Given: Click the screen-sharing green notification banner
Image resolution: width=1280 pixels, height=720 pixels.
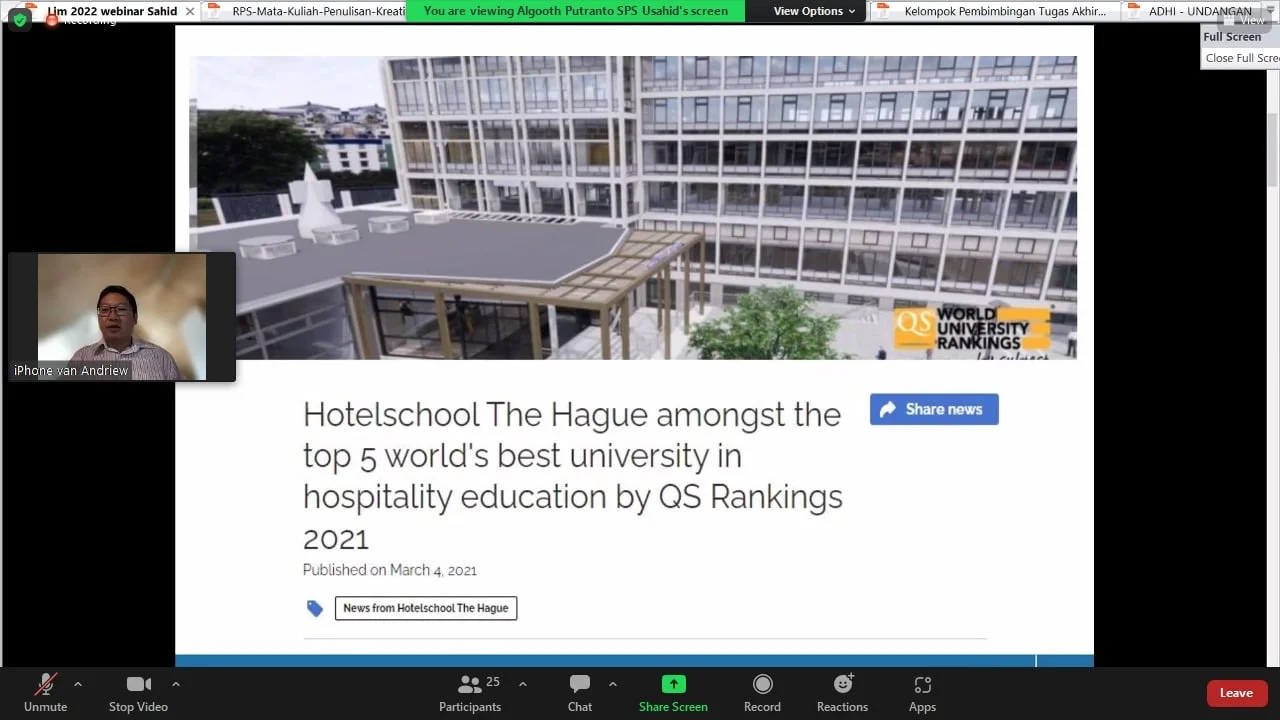Looking at the screenshot, I should click(576, 11).
